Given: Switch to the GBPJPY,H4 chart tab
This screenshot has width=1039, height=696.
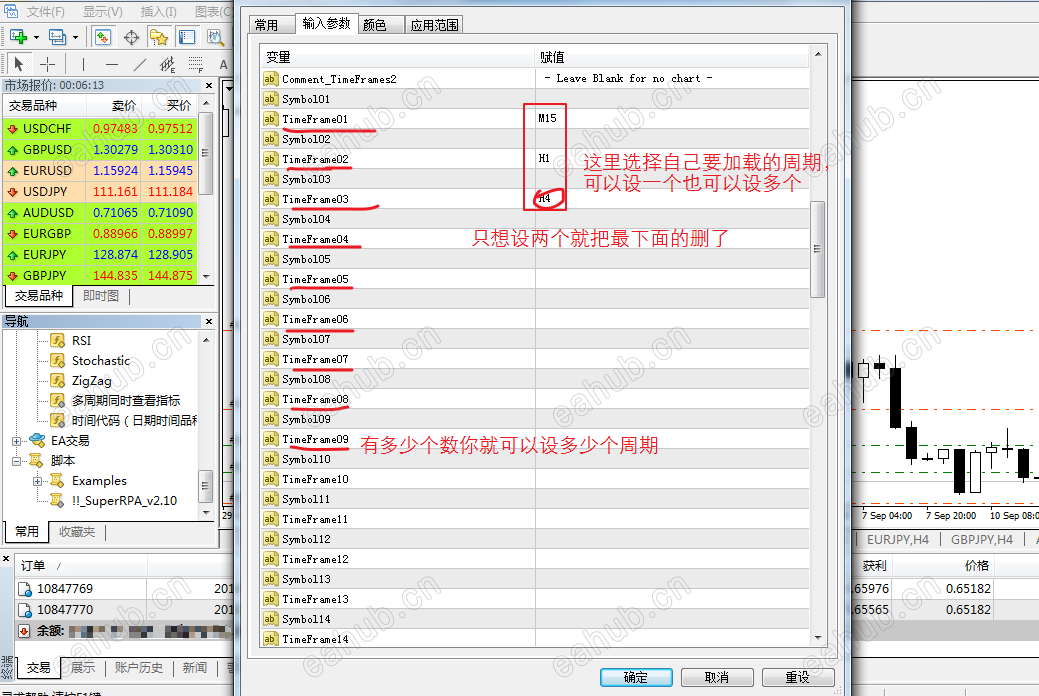Looking at the screenshot, I should tap(982, 540).
